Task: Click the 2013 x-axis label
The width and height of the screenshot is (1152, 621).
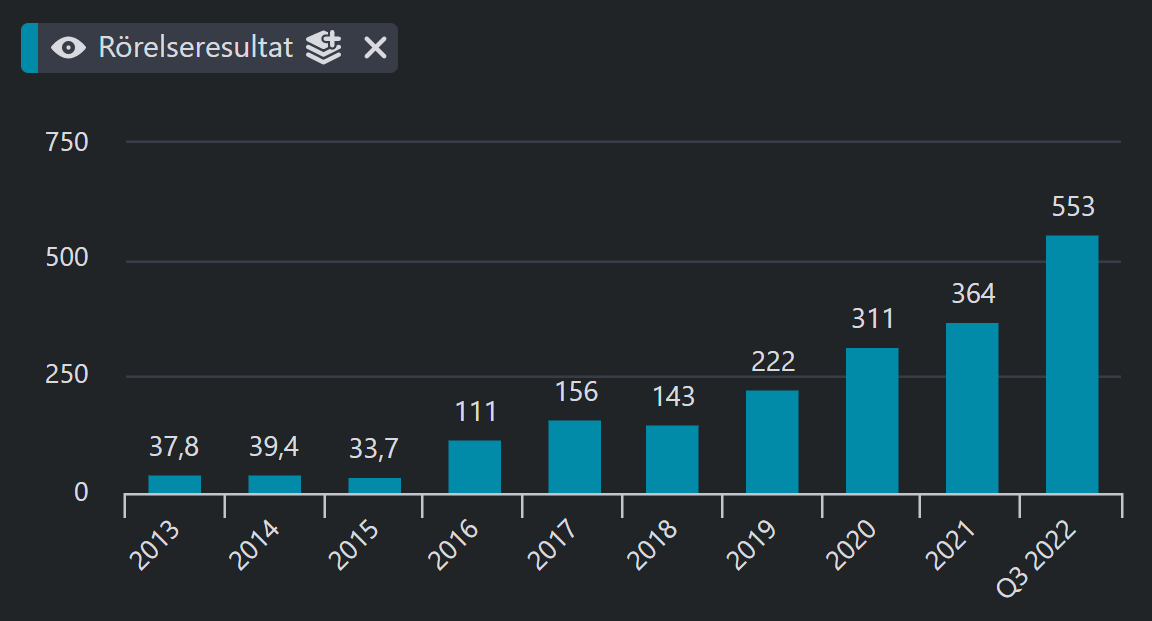Action: (154, 545)
